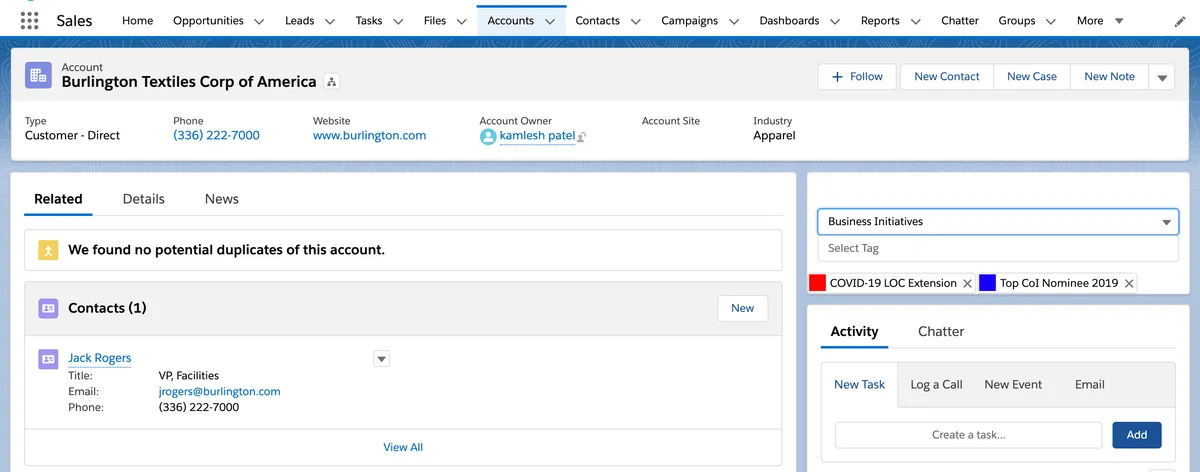The width and height of the screenshot is (1200, 472).
Task: Open the www.burlington.com website link
Action: pos(370,136)
